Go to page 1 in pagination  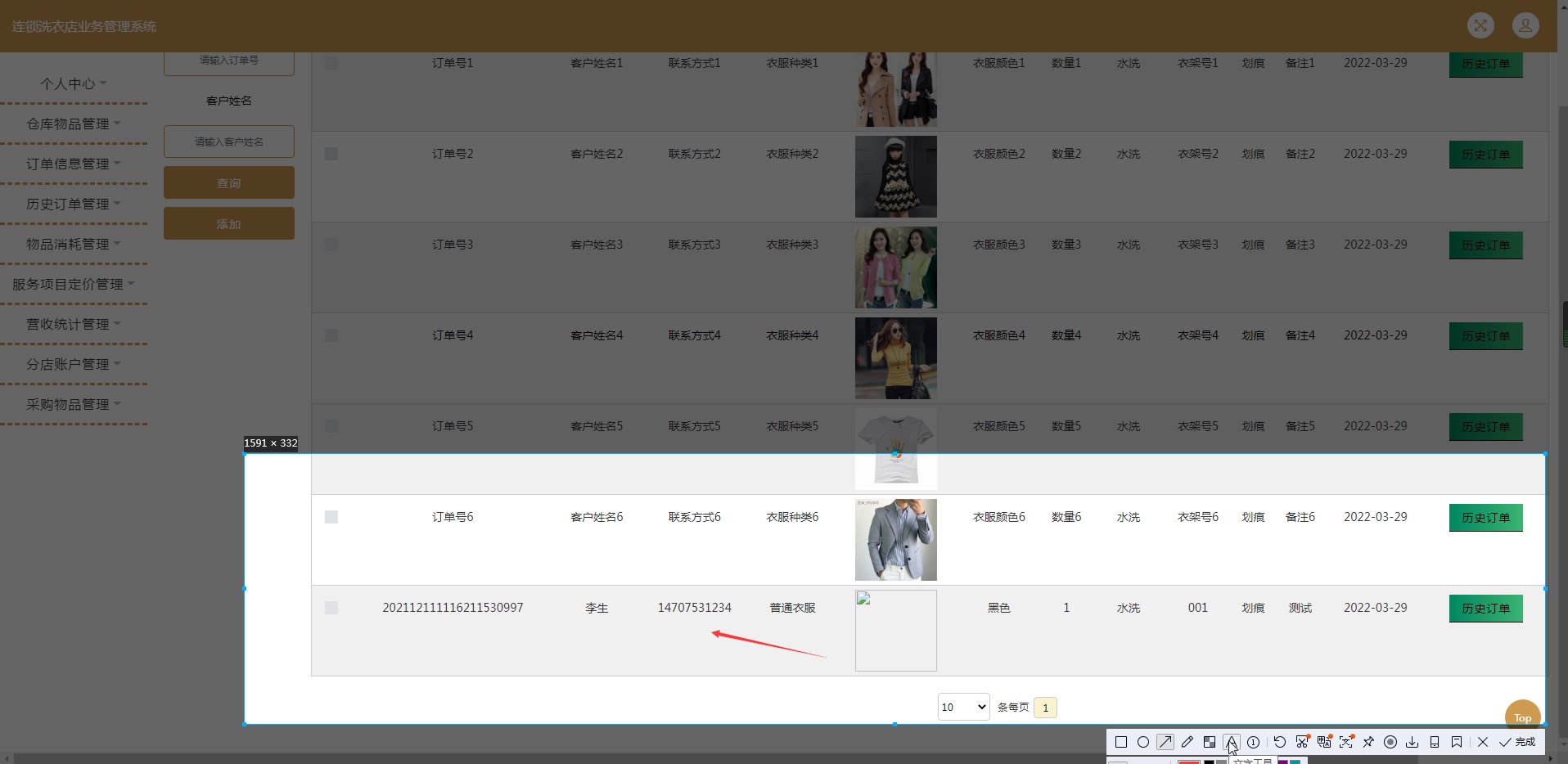(x=1045, y=708)
